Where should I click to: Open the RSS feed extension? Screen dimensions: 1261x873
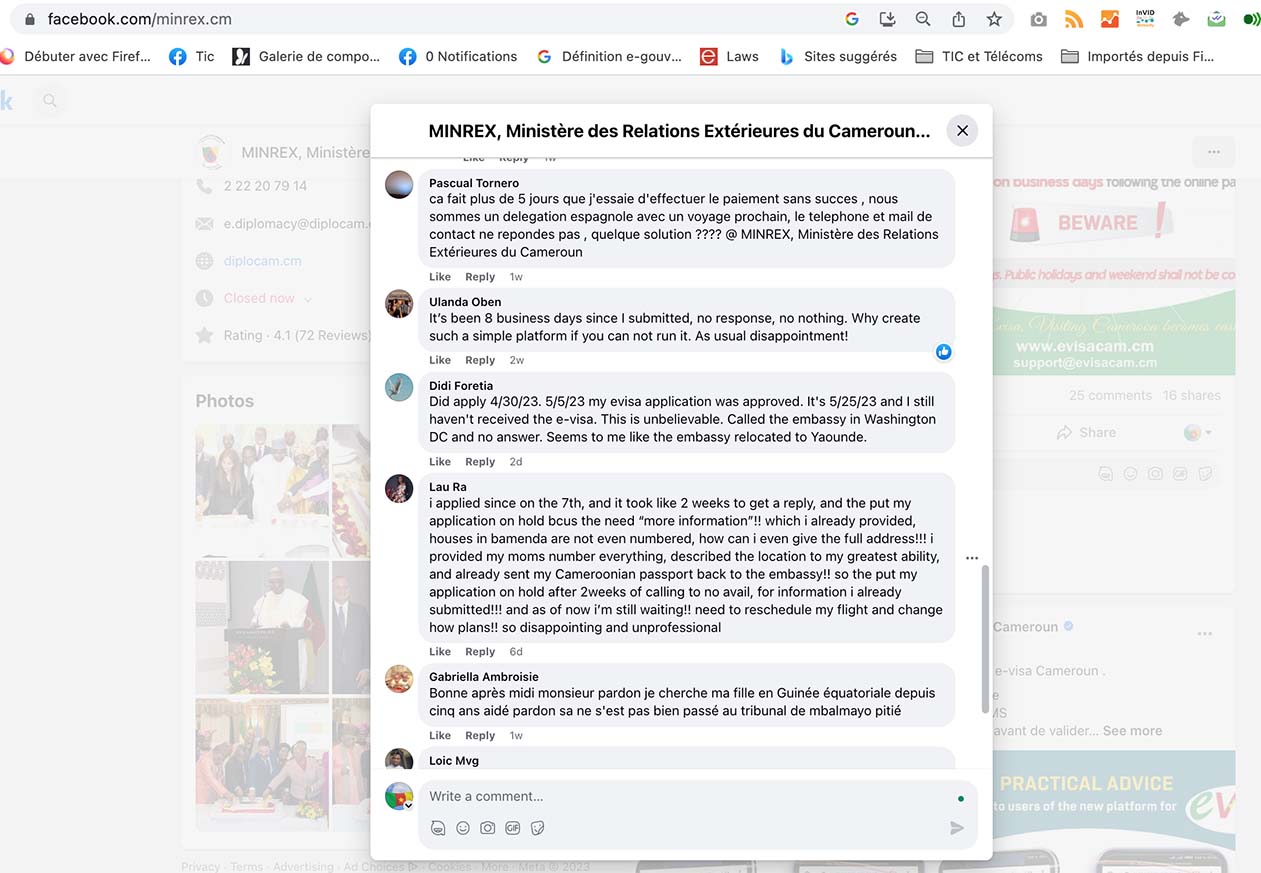coord(1074,19)
